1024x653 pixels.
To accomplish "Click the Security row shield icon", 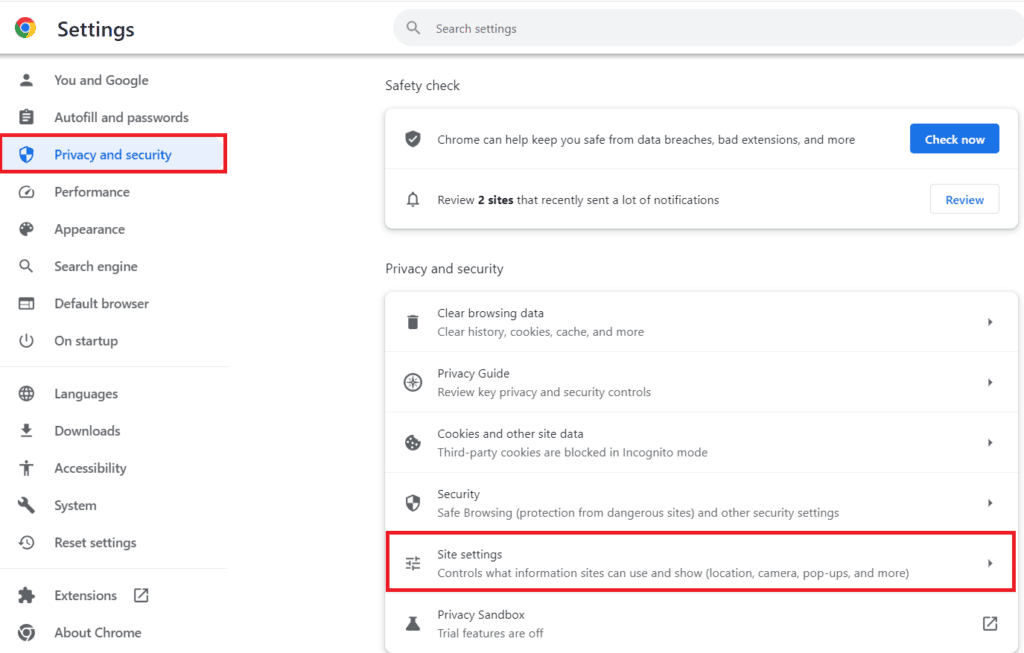I will [x=413, y=503].
